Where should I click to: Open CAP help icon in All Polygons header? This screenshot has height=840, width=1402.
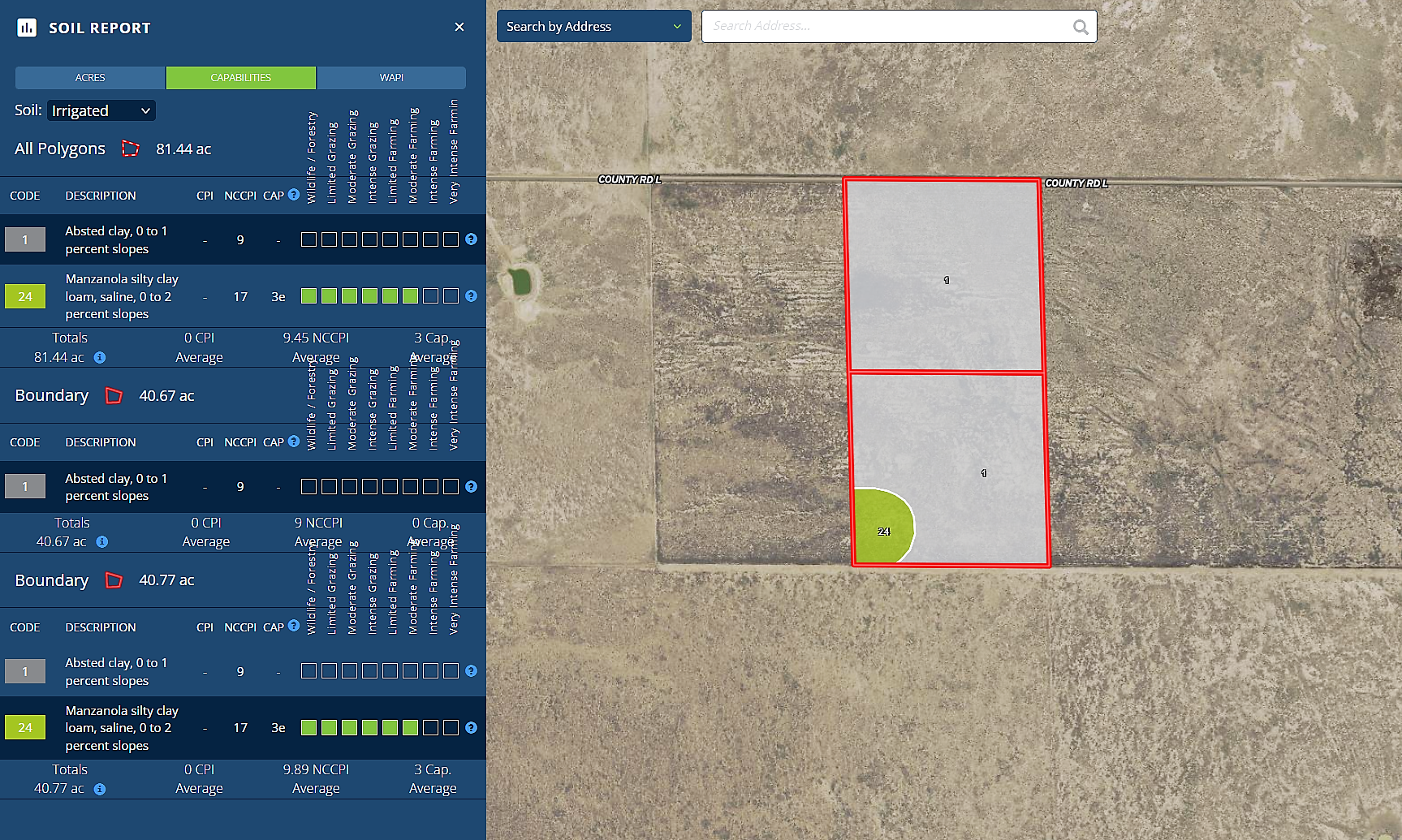click(294, 195)
